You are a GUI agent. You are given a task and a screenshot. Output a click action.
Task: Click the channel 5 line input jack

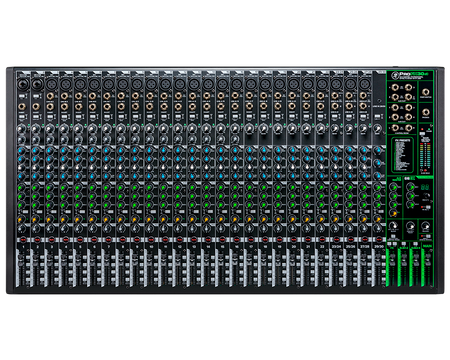coord(78,96)
